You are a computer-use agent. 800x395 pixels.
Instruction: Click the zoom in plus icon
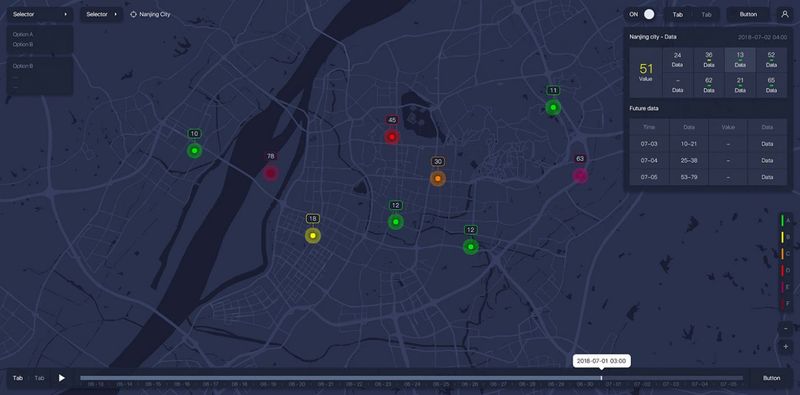point(785,347)
